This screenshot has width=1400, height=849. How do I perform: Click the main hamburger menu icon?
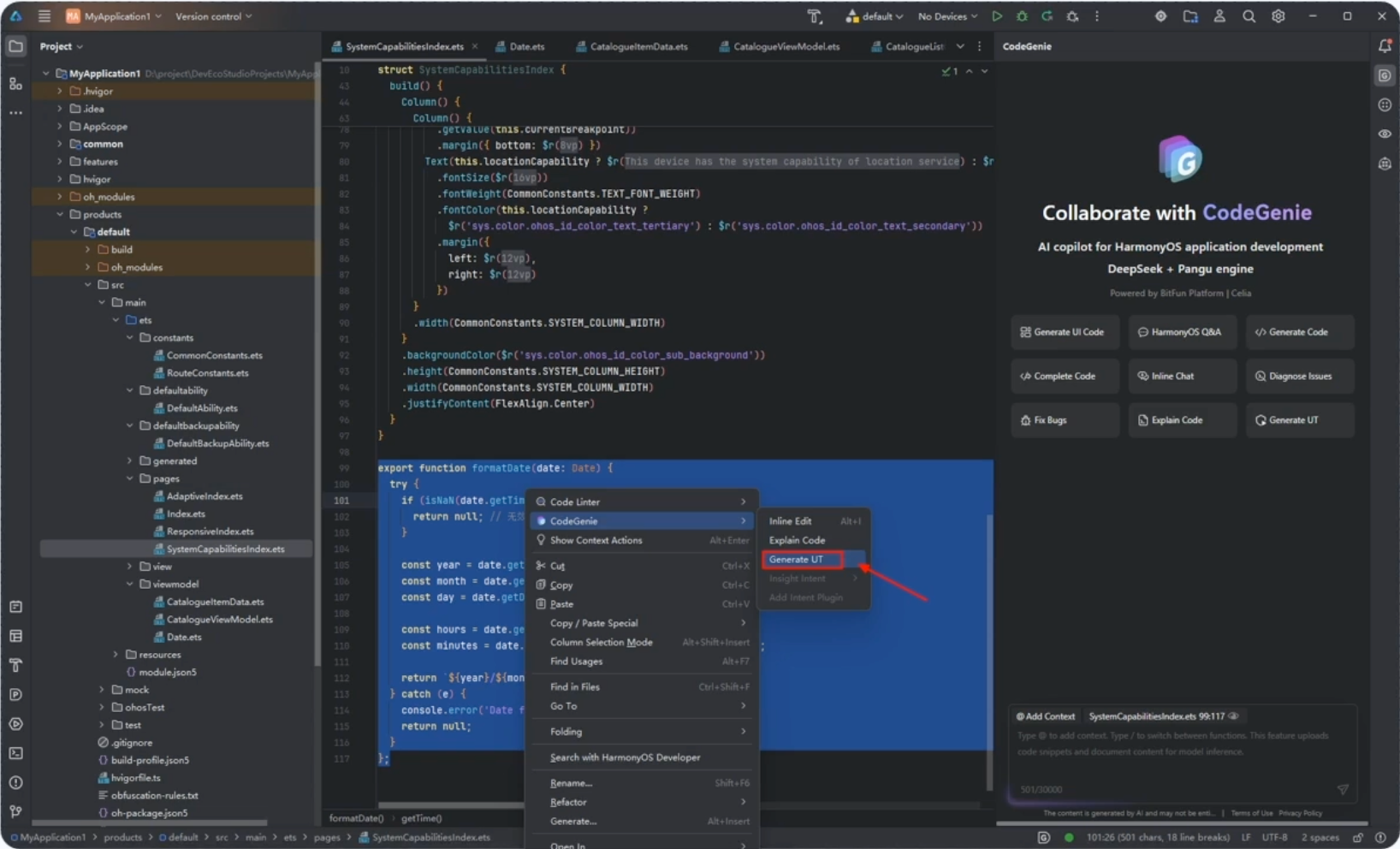pos(44,16)
